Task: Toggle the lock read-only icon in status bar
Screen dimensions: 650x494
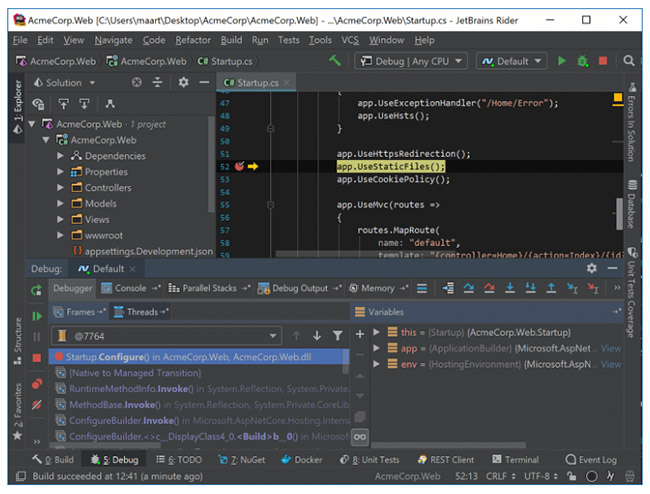Action: [572, 476]
